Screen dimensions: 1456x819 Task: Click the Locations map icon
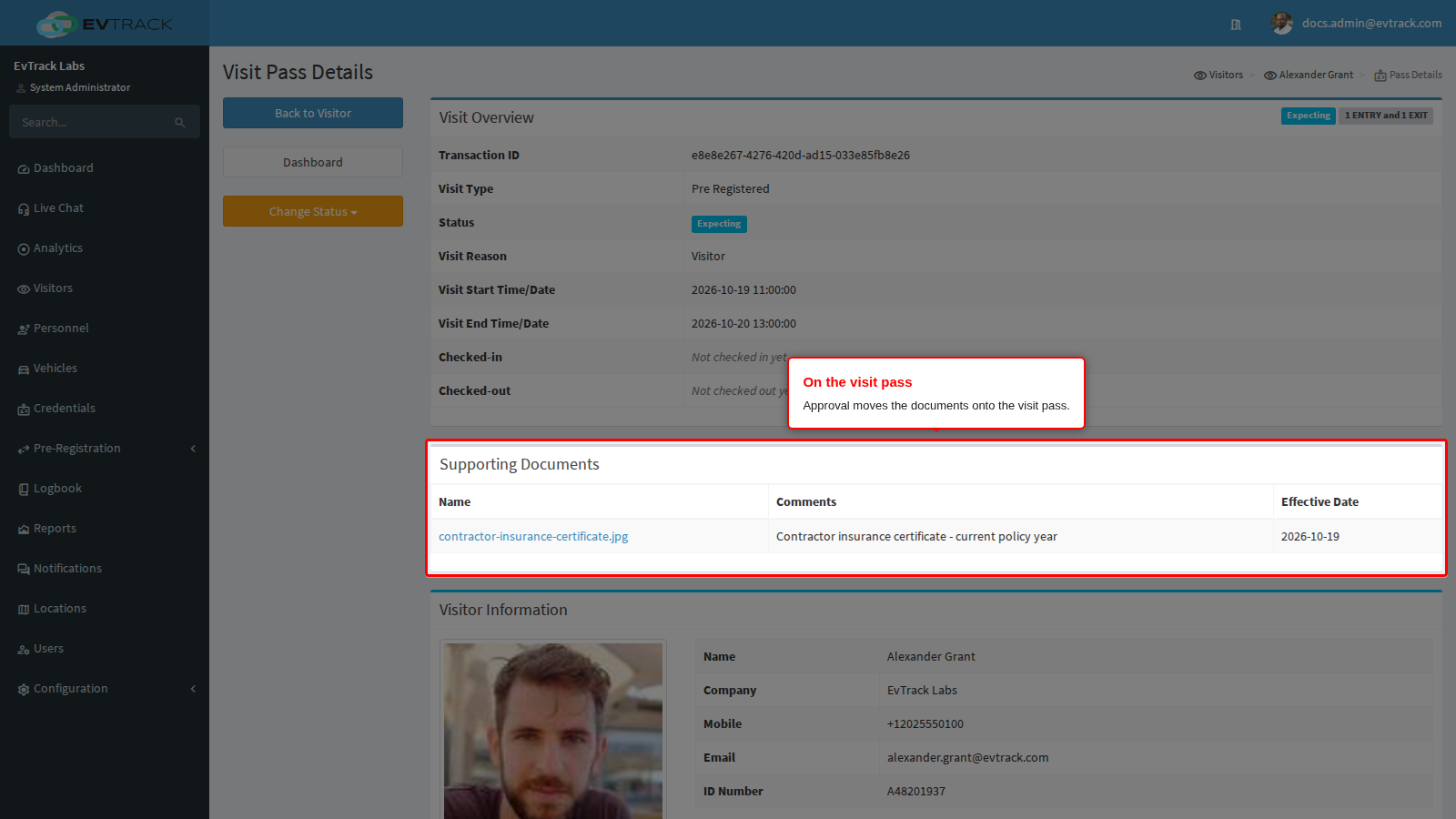coord(24,610)
